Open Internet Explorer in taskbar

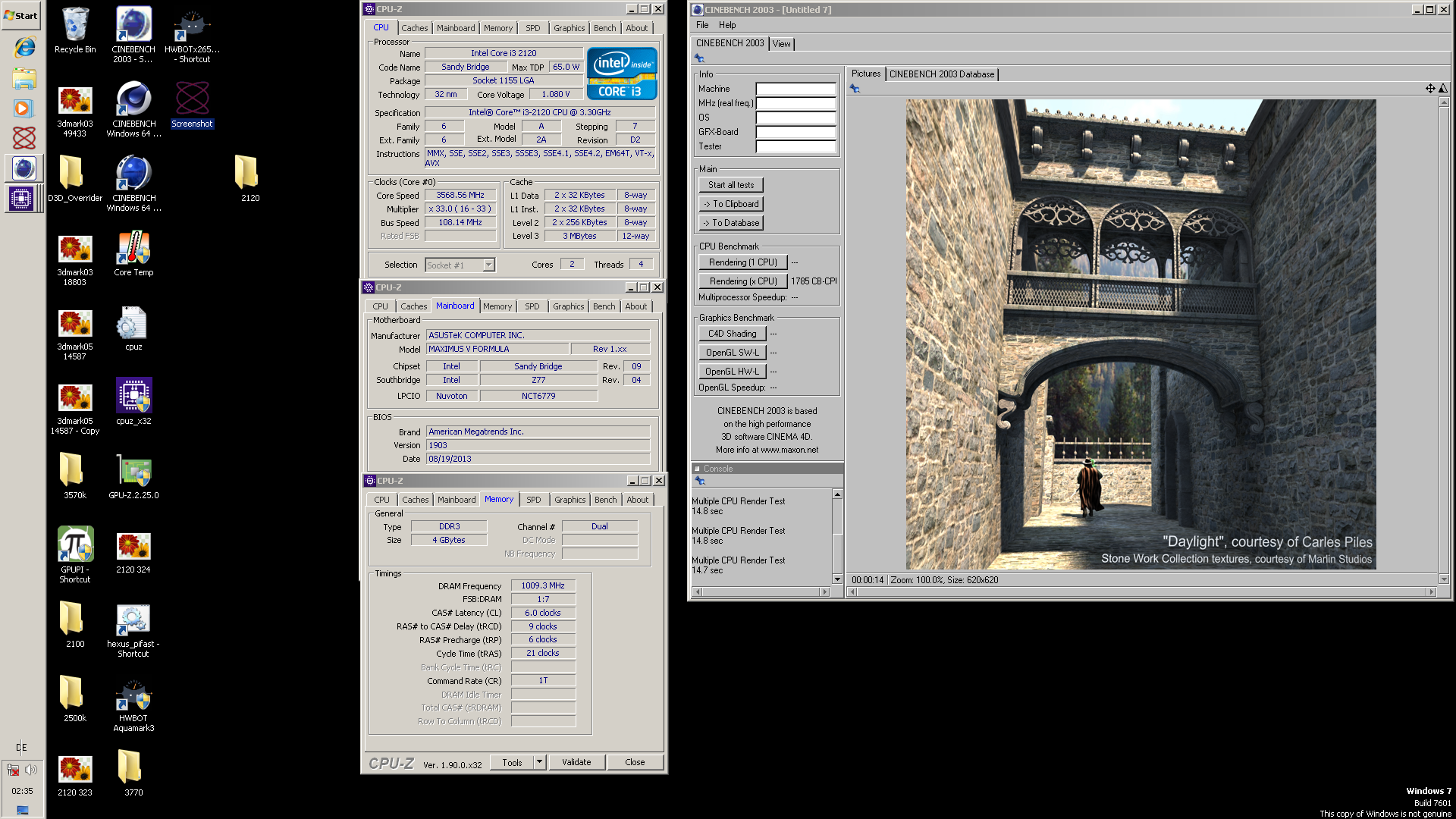pos(24,47)
